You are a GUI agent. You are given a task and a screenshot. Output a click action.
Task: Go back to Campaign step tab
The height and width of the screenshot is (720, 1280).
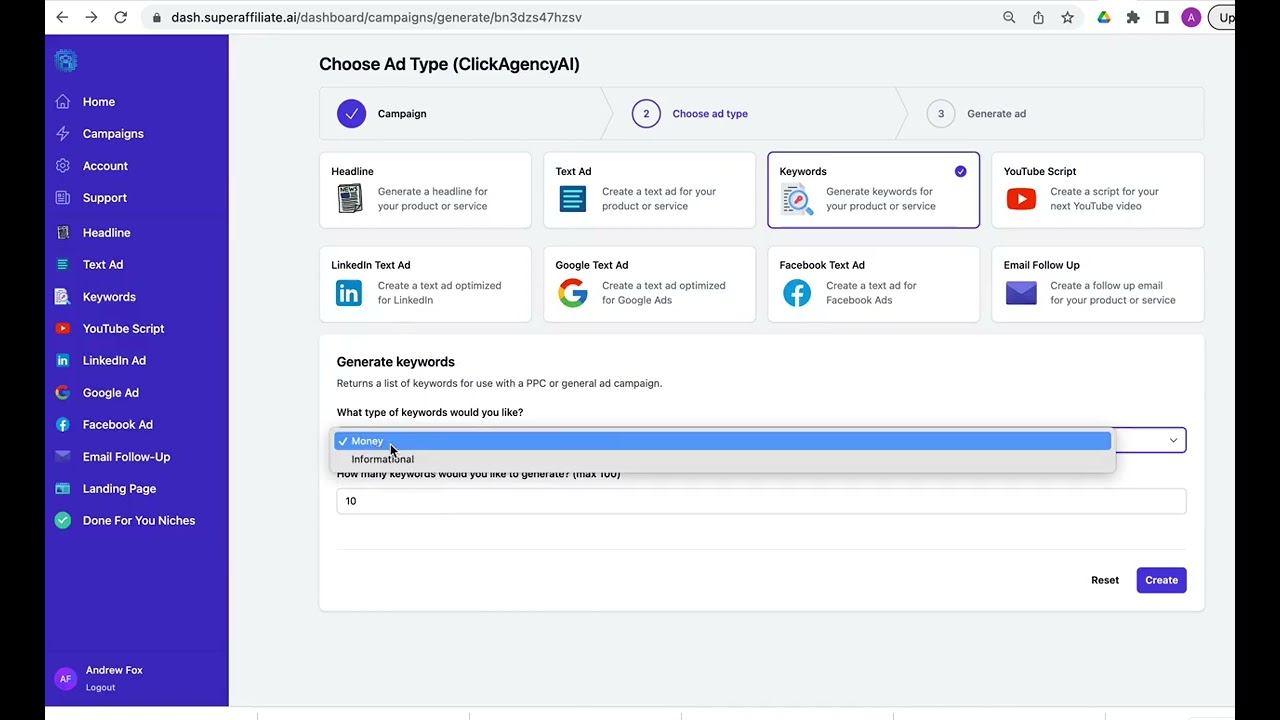401,114
